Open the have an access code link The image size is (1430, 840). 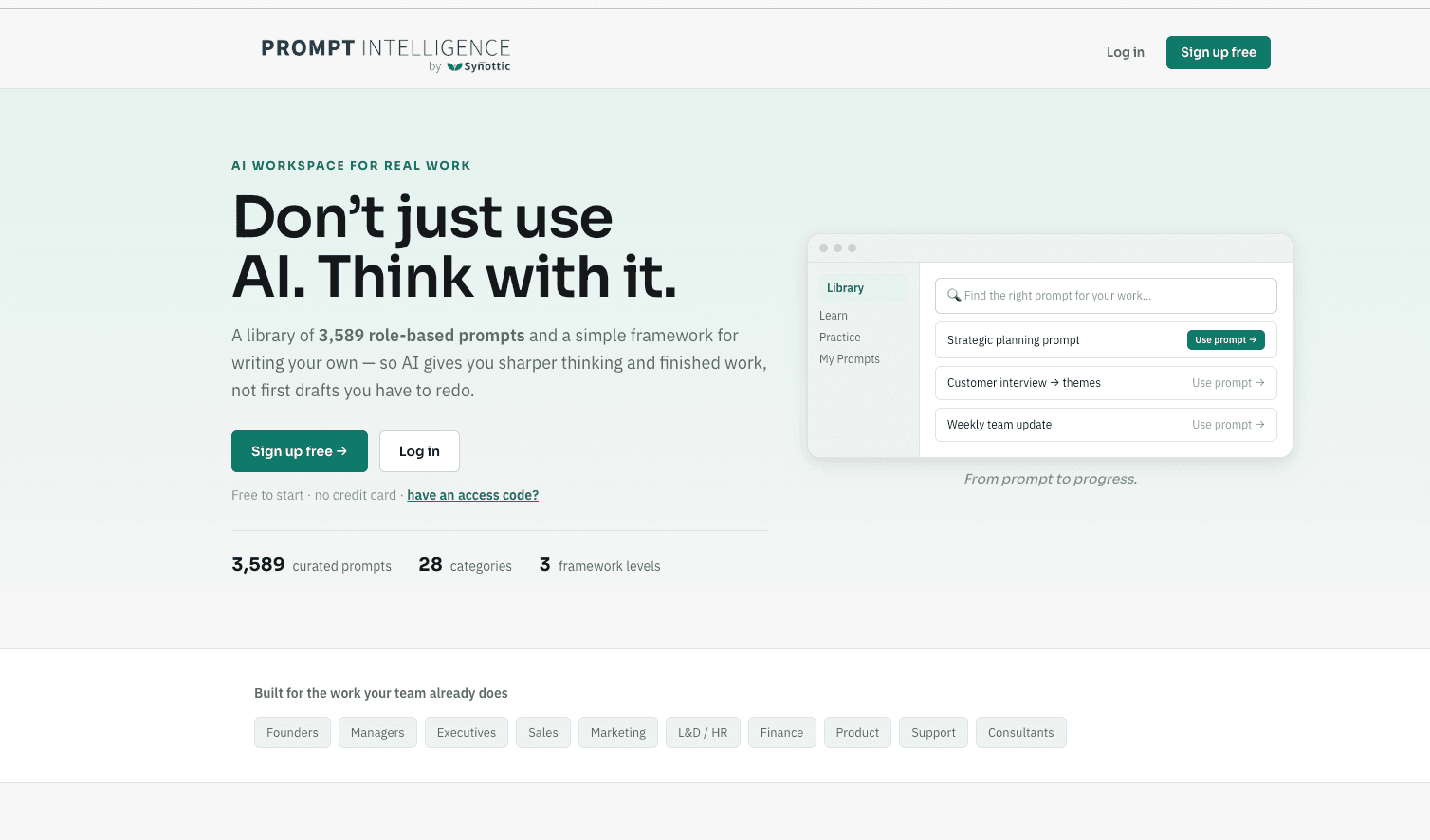point(472,495)
